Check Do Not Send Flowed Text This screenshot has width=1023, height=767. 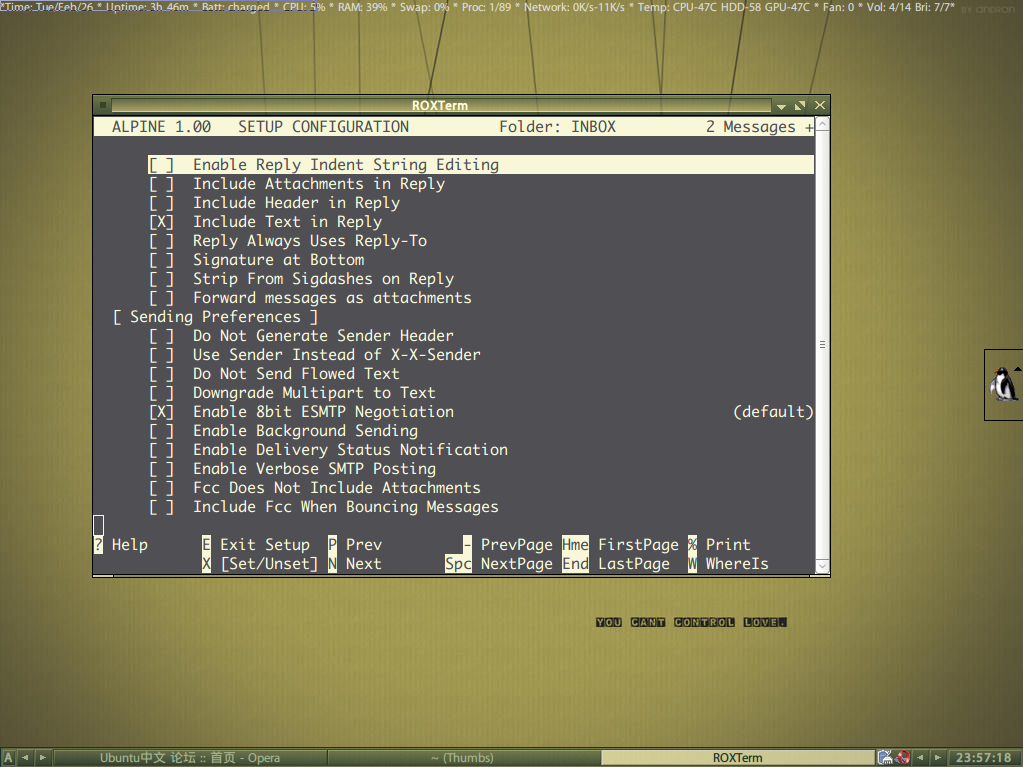click(x=161, y=374)
